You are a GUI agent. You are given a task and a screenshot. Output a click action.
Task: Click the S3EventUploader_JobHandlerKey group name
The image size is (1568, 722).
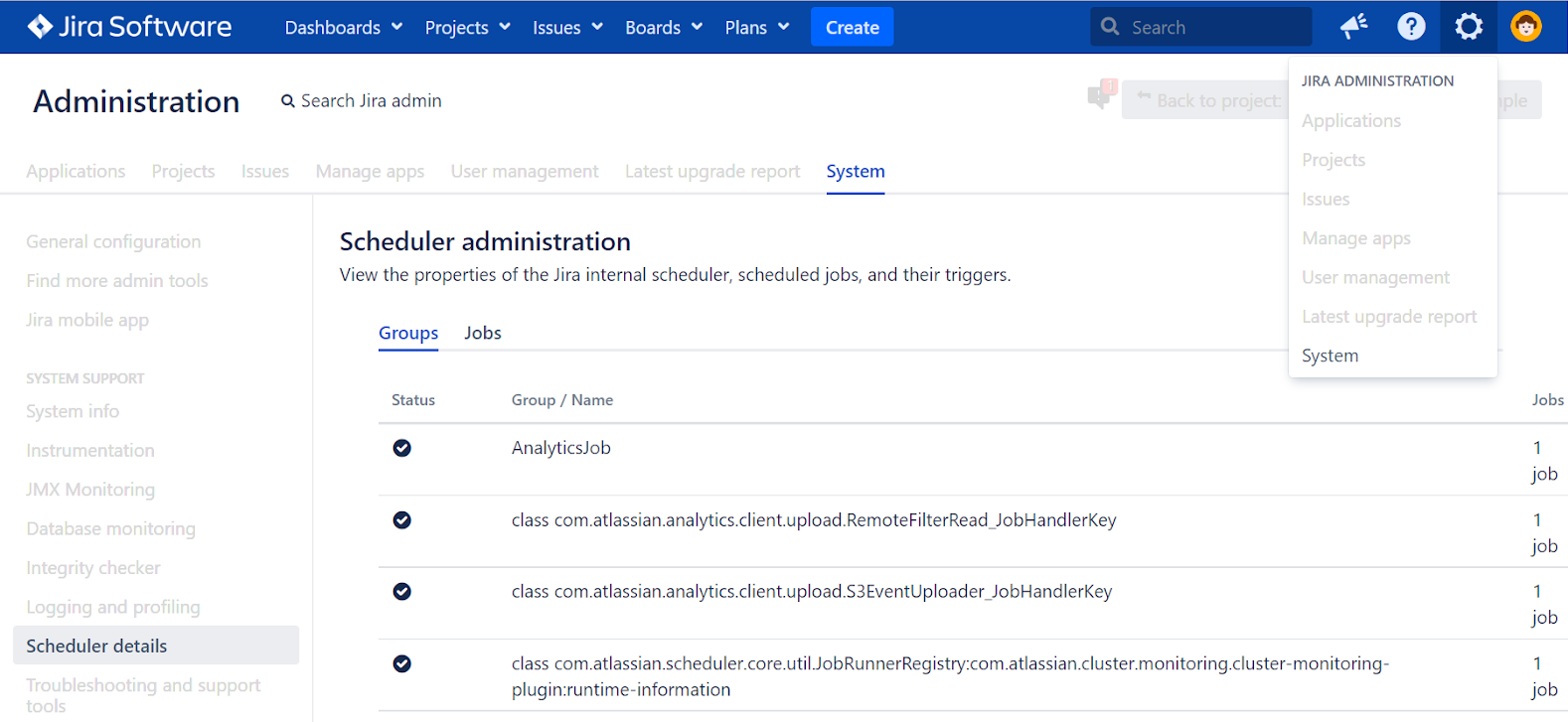[812, 592]
